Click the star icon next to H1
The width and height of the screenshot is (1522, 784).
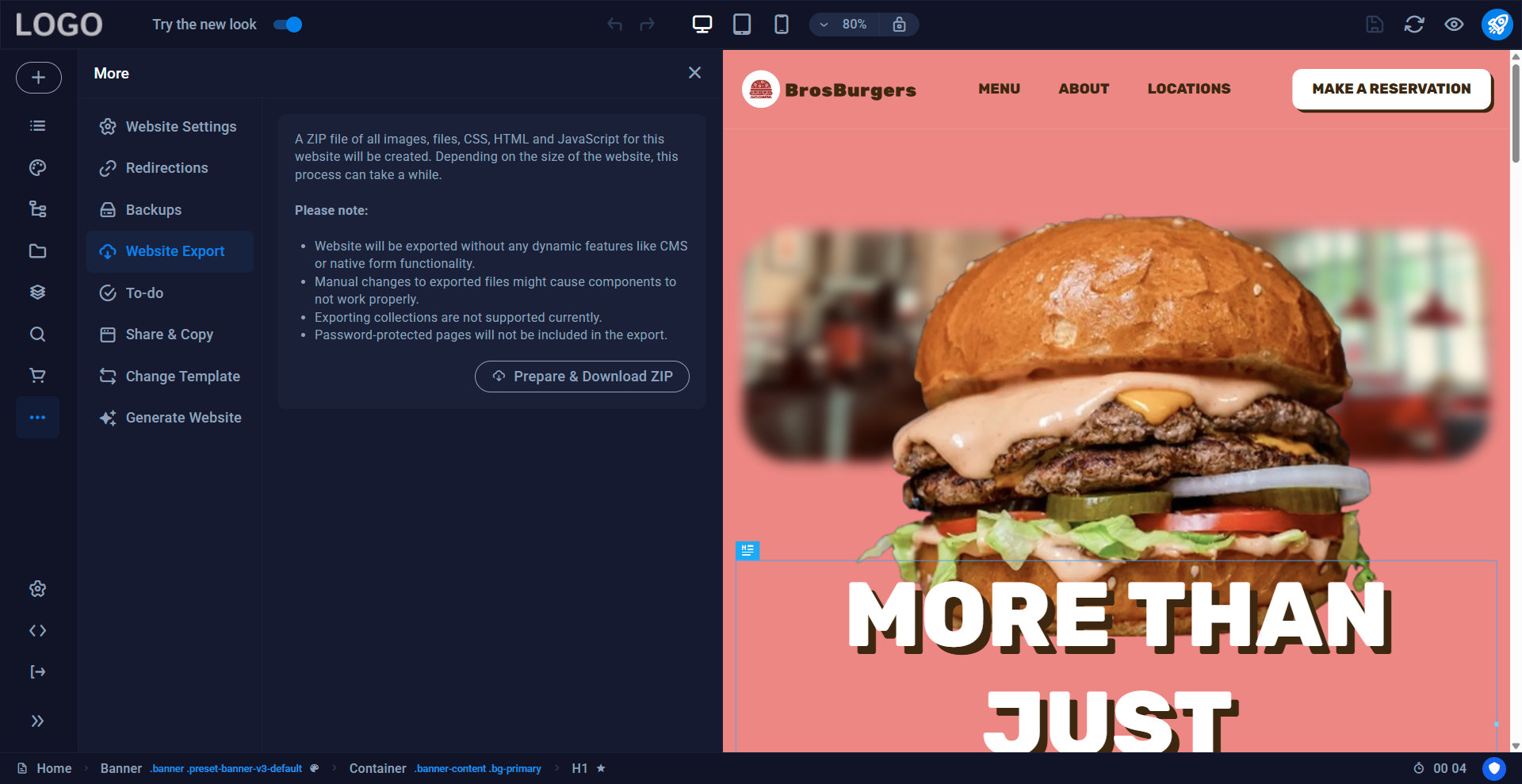tap(601, 768)
